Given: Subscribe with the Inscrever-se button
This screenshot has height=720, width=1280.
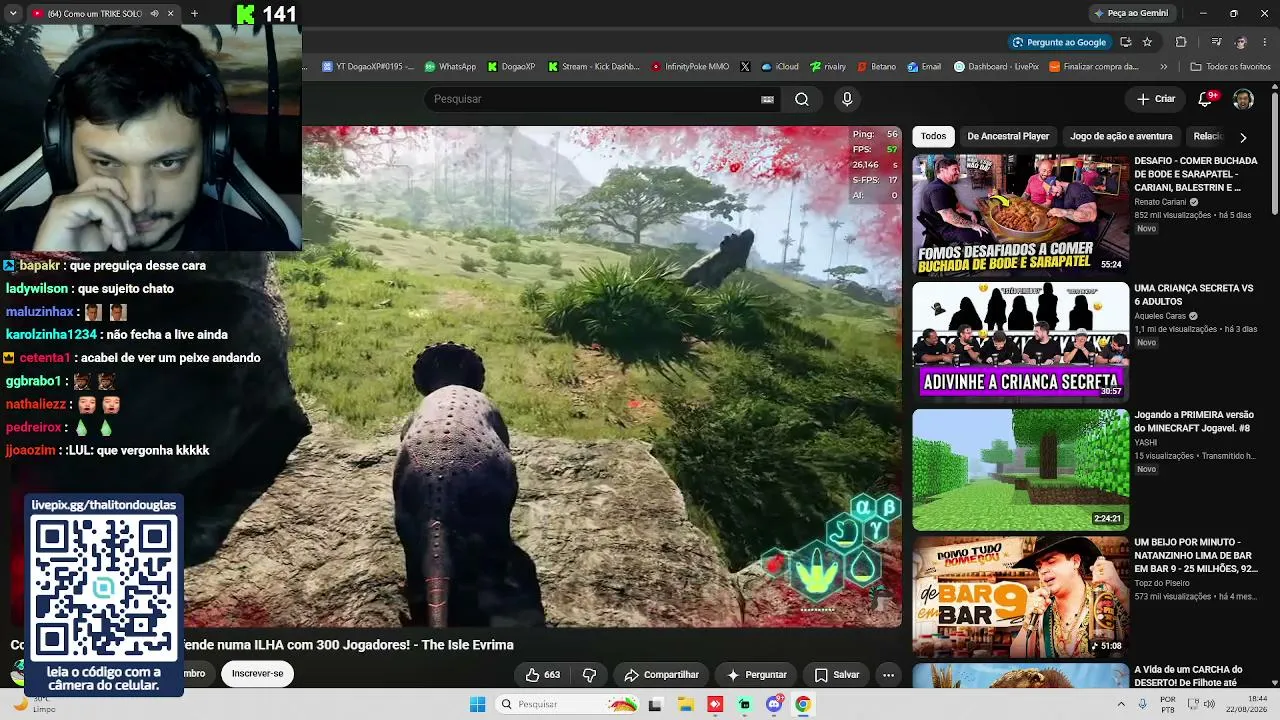Looking at the screenshot, I should pyautogui.click(x=257, y=673).
